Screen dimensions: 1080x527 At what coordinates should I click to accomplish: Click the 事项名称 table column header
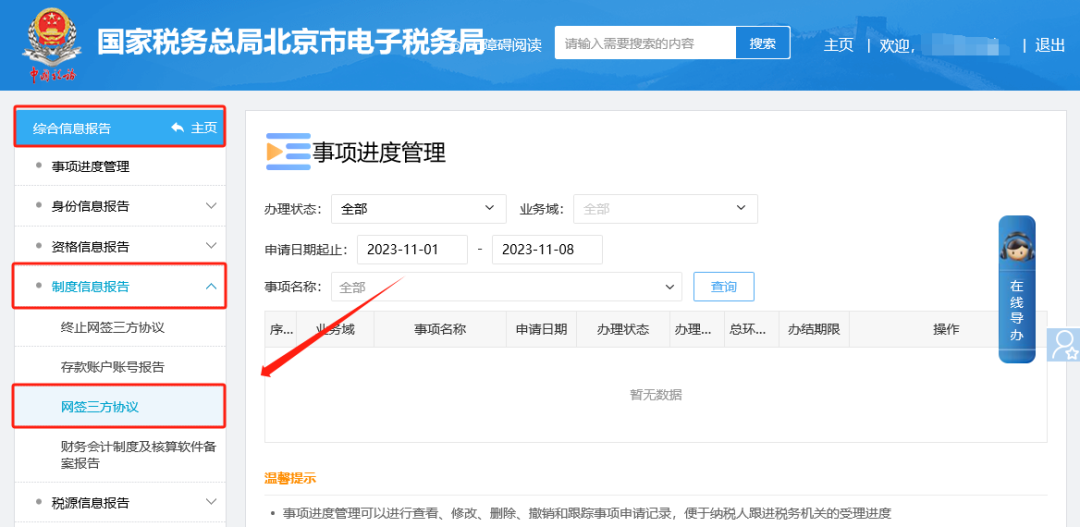[440, 329]
